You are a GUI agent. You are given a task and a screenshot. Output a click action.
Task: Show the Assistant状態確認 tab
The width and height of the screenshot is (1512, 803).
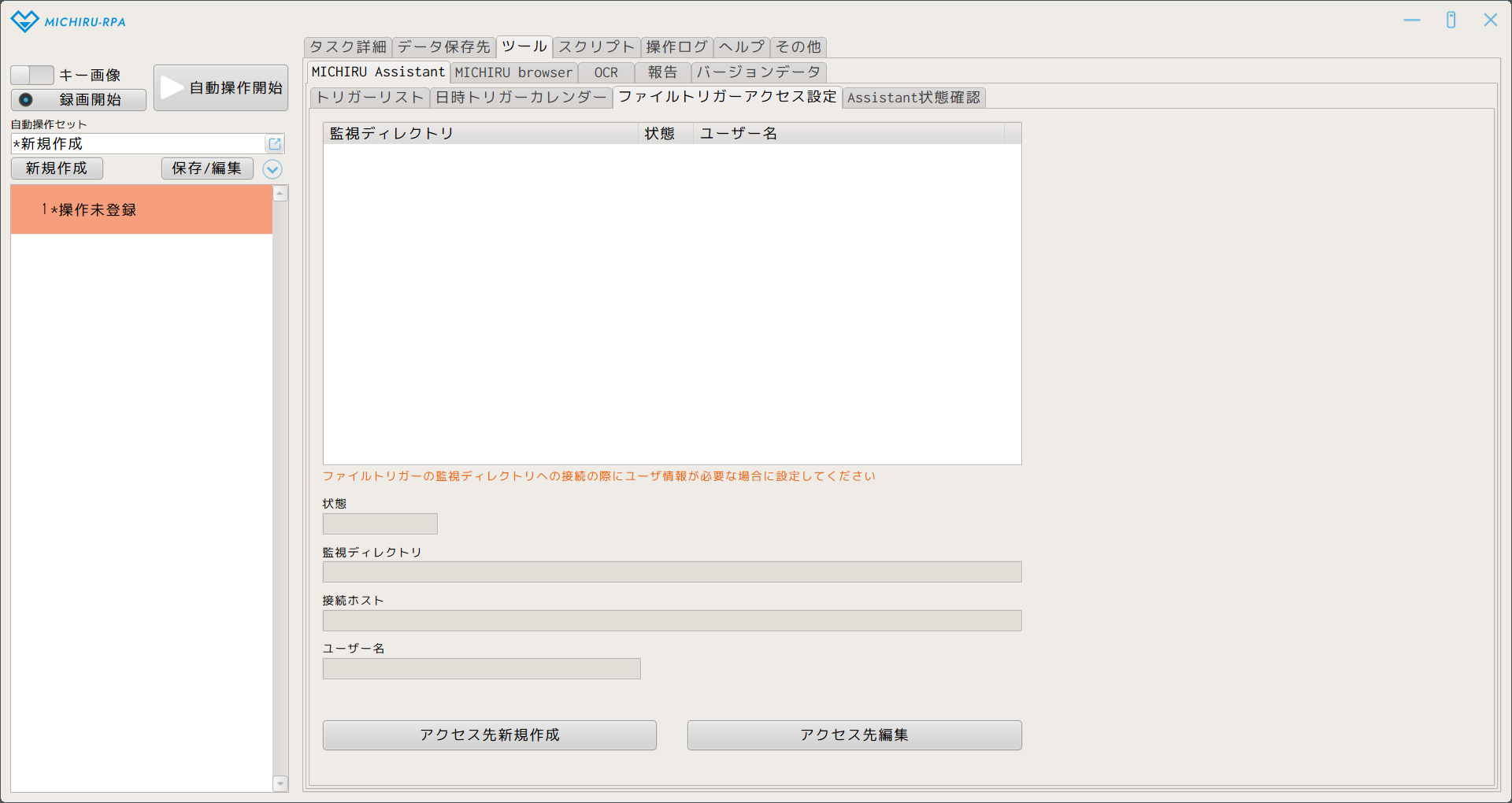[x=913, y=98]
